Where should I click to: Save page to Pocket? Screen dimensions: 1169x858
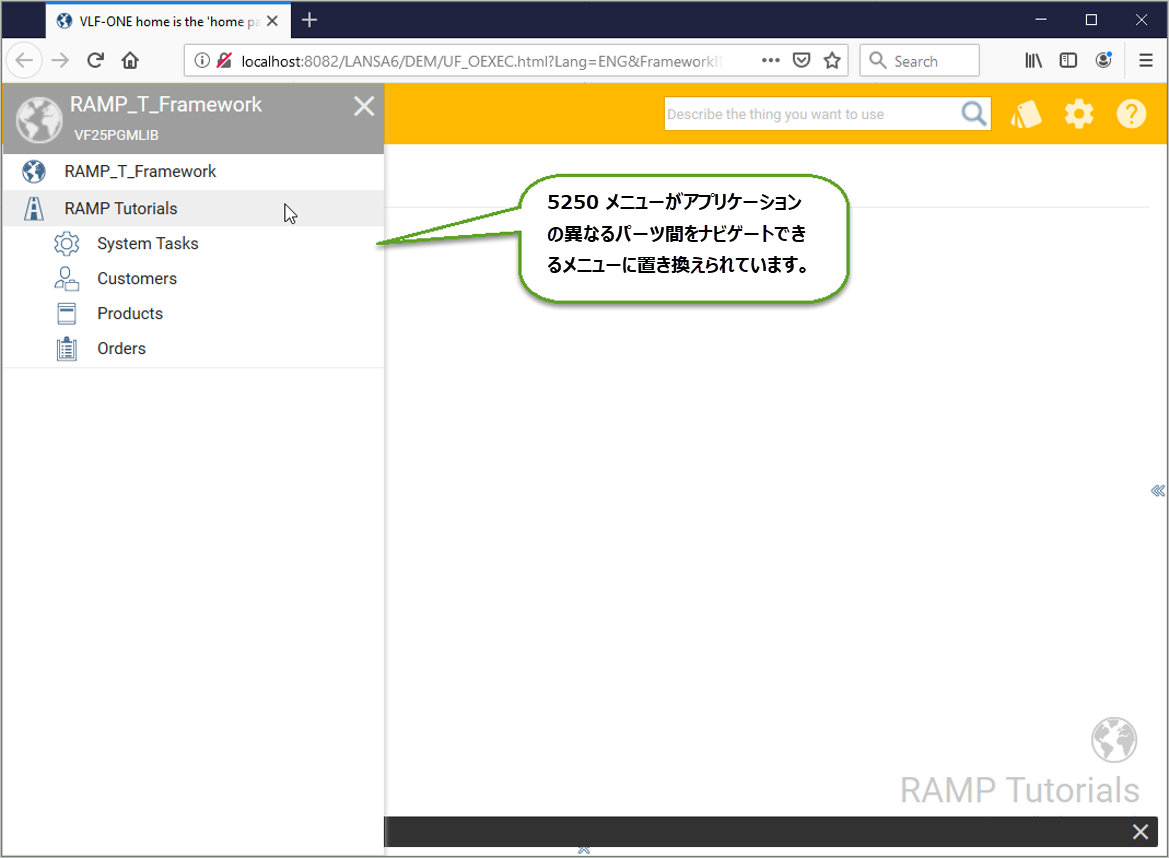(x=801, y=60)
